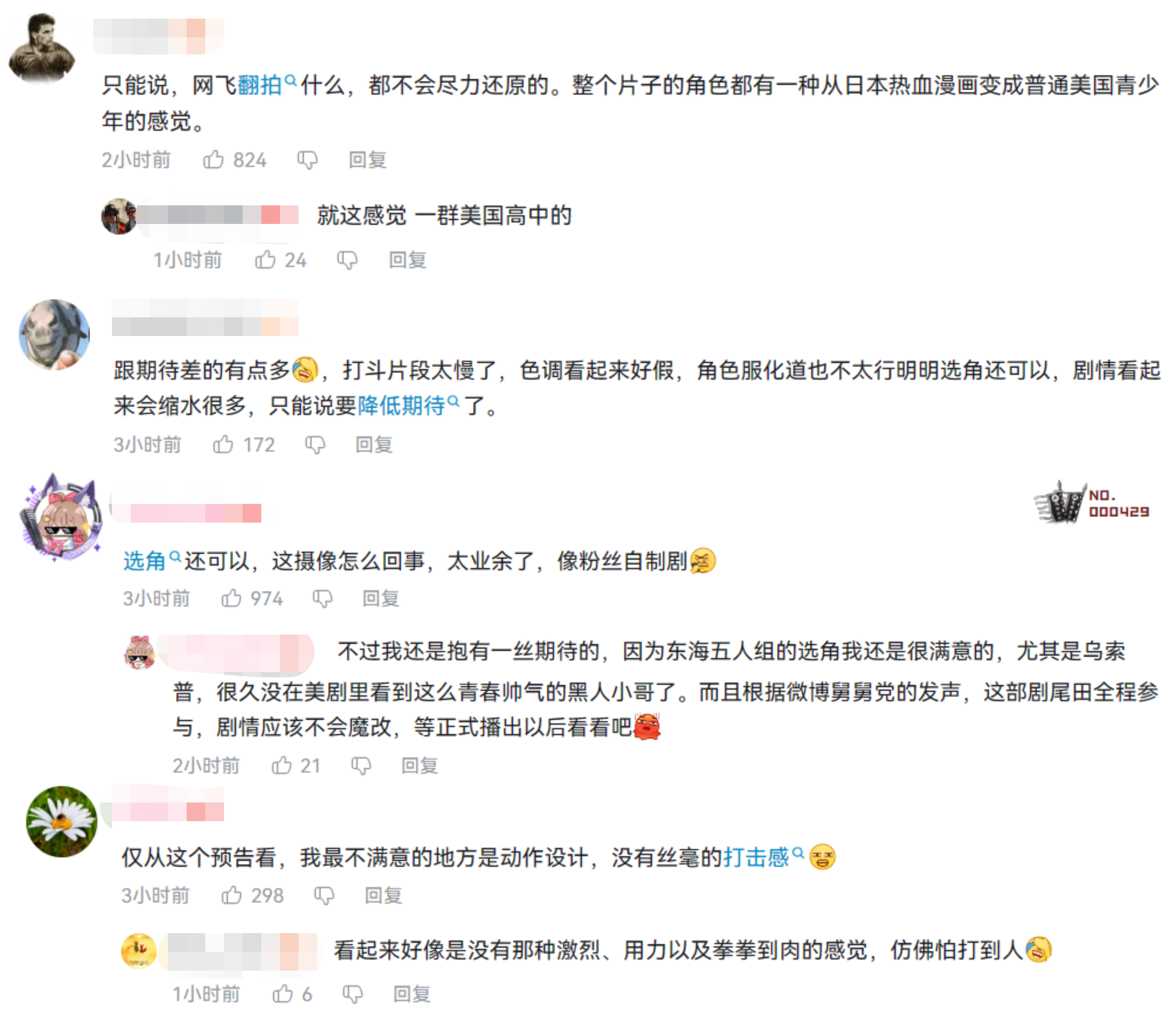Viewport: 1176px width, 1023px height.
Task: Reply to the comment with 824 likes
Action: click(367, 160)
